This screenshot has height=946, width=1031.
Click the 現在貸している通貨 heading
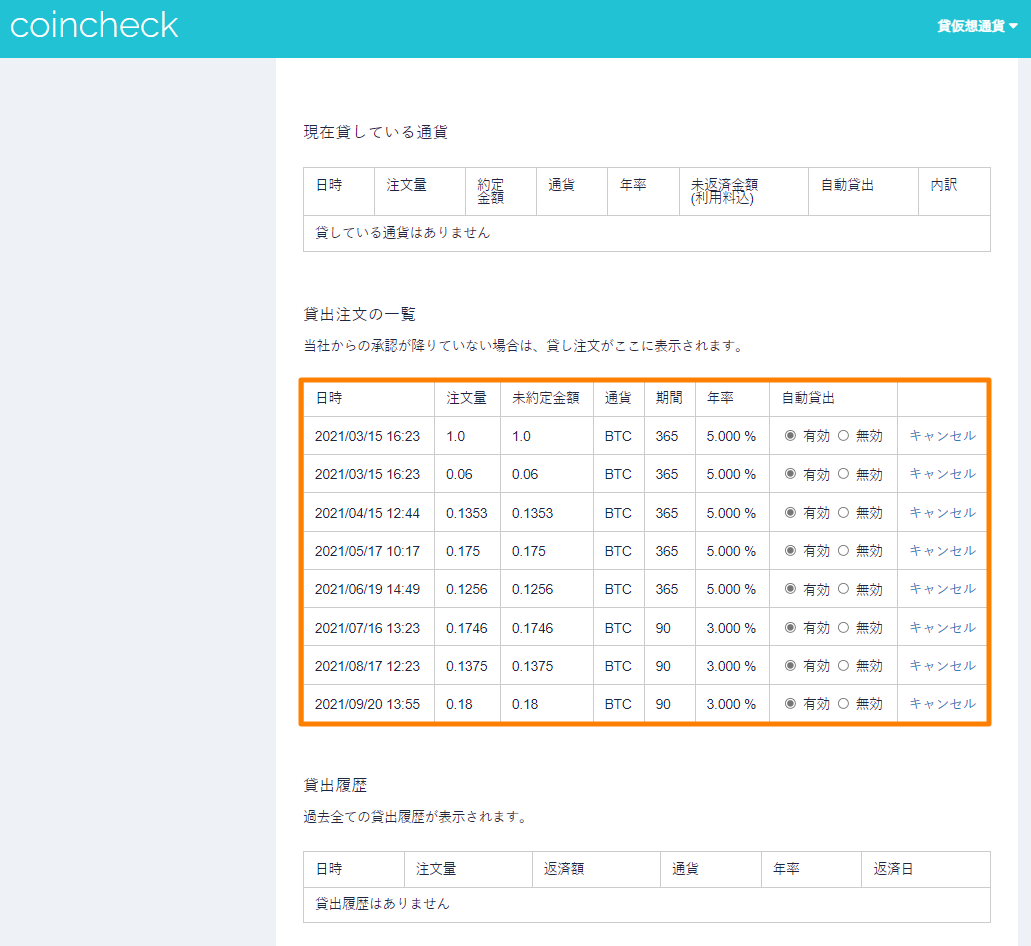pos(375,132)
